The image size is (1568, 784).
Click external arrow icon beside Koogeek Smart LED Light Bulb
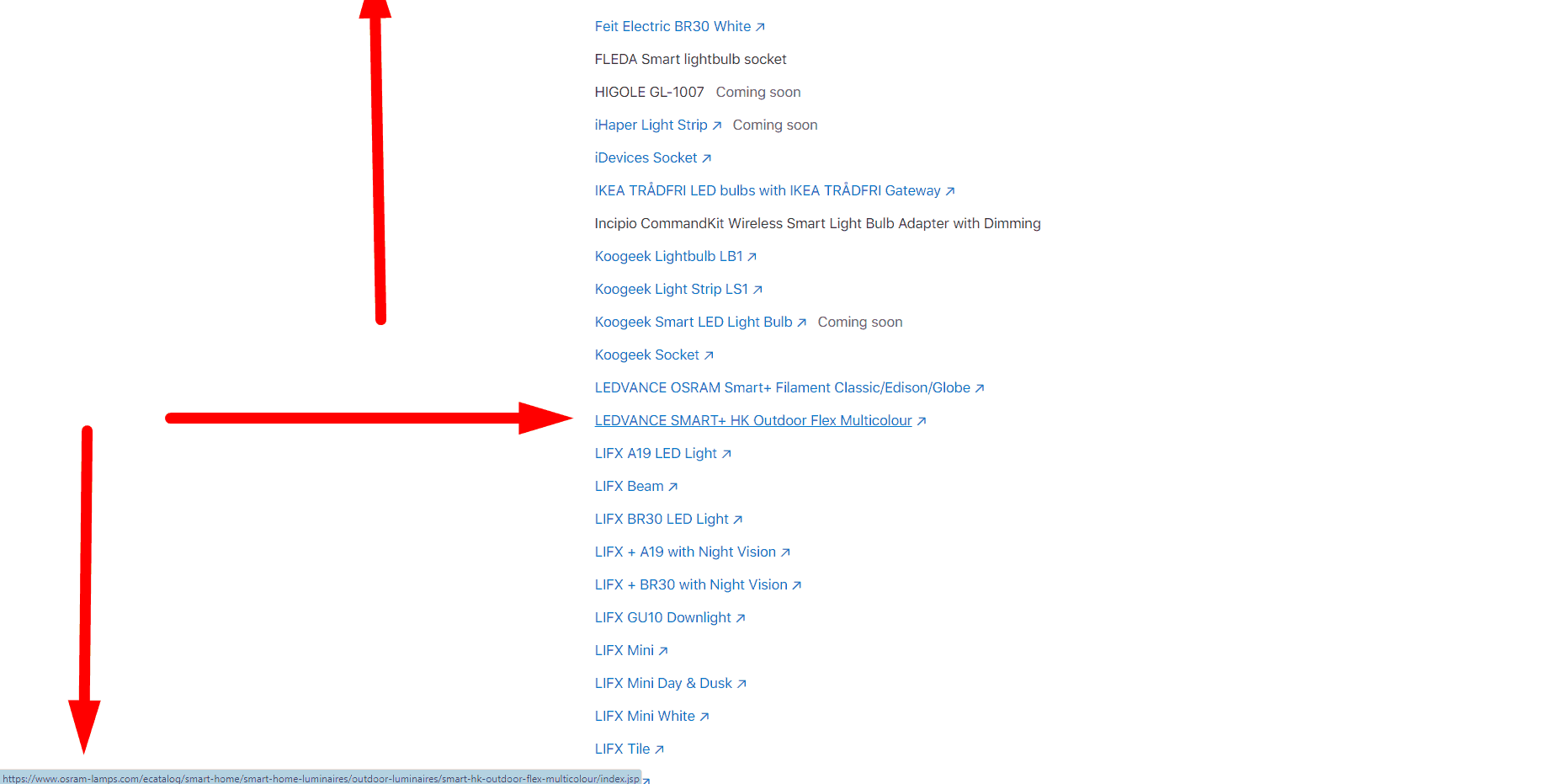tap(802, 323)
